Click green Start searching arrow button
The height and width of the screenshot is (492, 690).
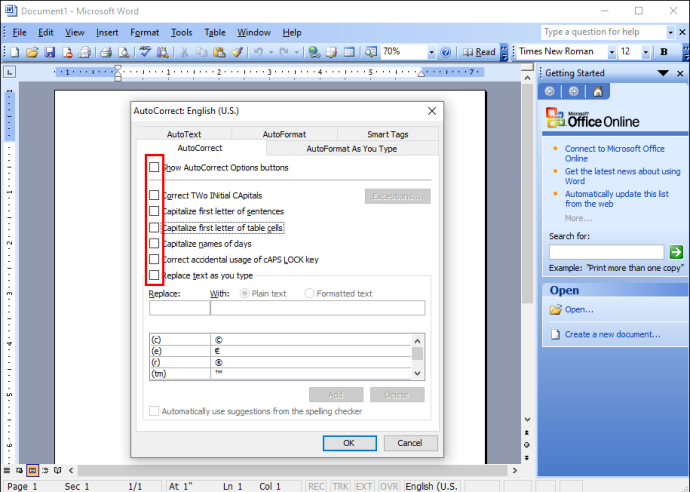[x=676, y=252]
